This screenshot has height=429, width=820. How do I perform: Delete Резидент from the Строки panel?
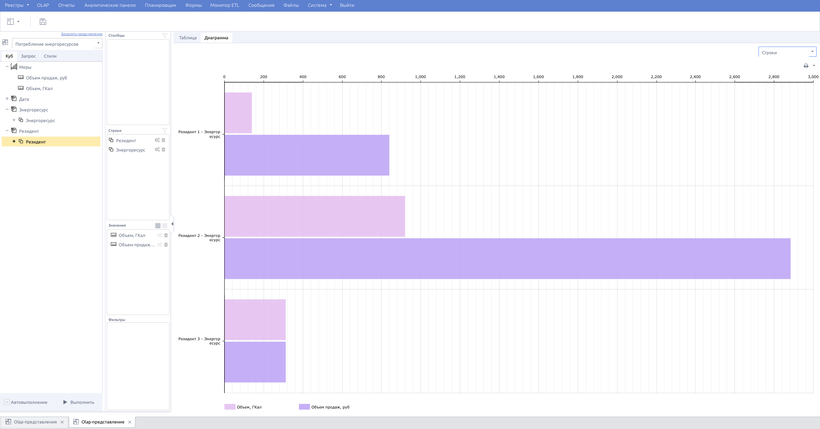tap(164, 140)
